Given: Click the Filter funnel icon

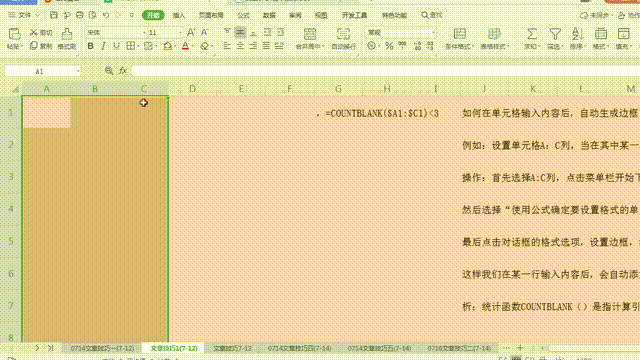Looking at the screenshot, I should (x=555, y=34).
